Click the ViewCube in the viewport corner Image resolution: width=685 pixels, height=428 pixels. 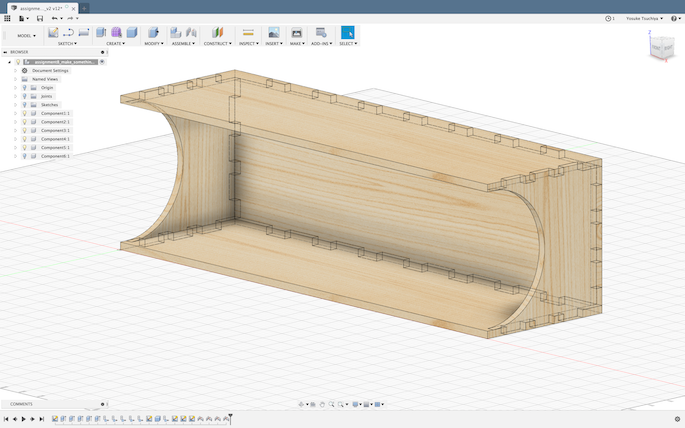tap(662, 45)
